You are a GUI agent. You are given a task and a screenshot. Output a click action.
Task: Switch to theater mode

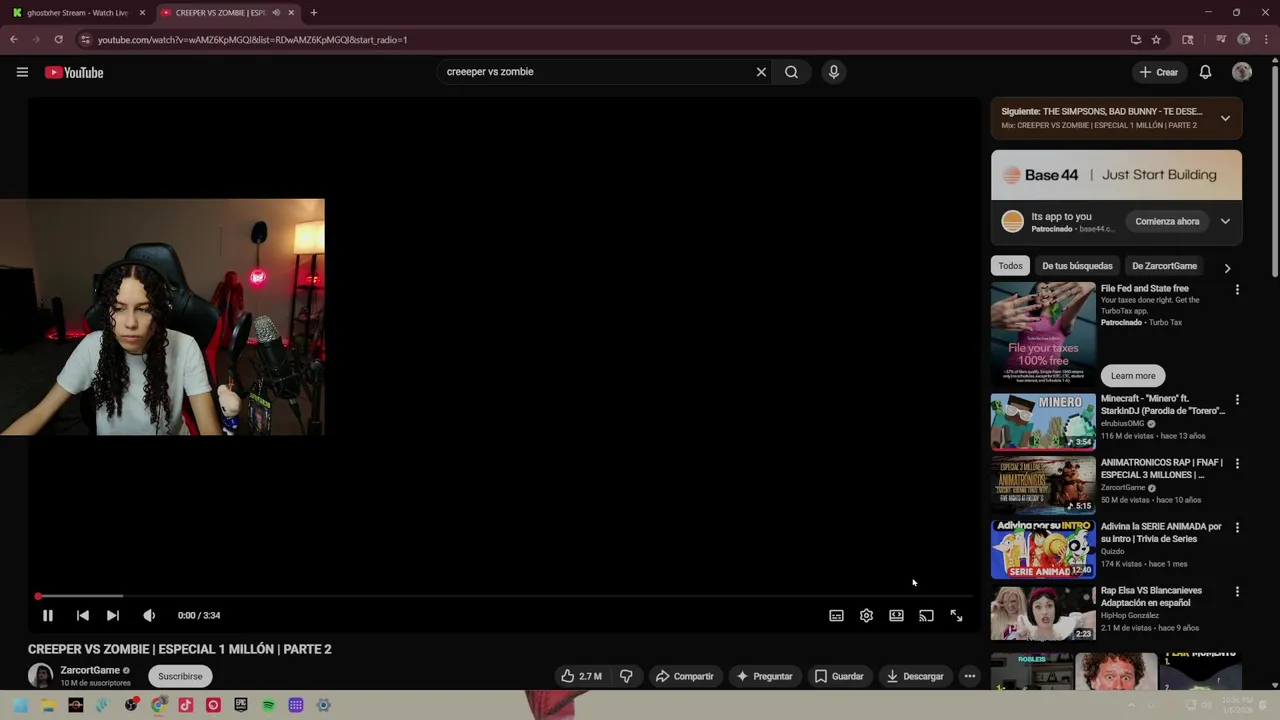896,616
